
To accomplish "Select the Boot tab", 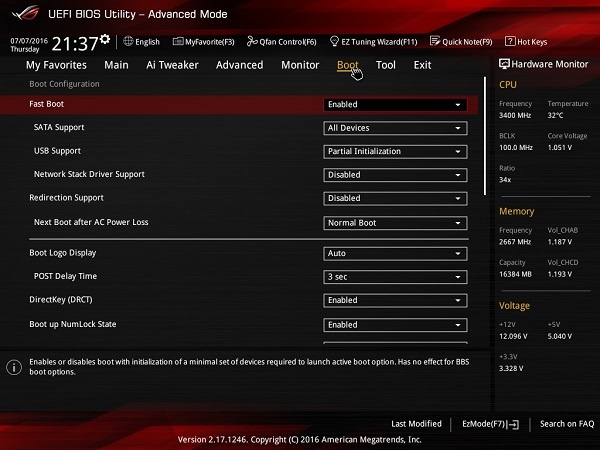I will click(x=347, y=65).
